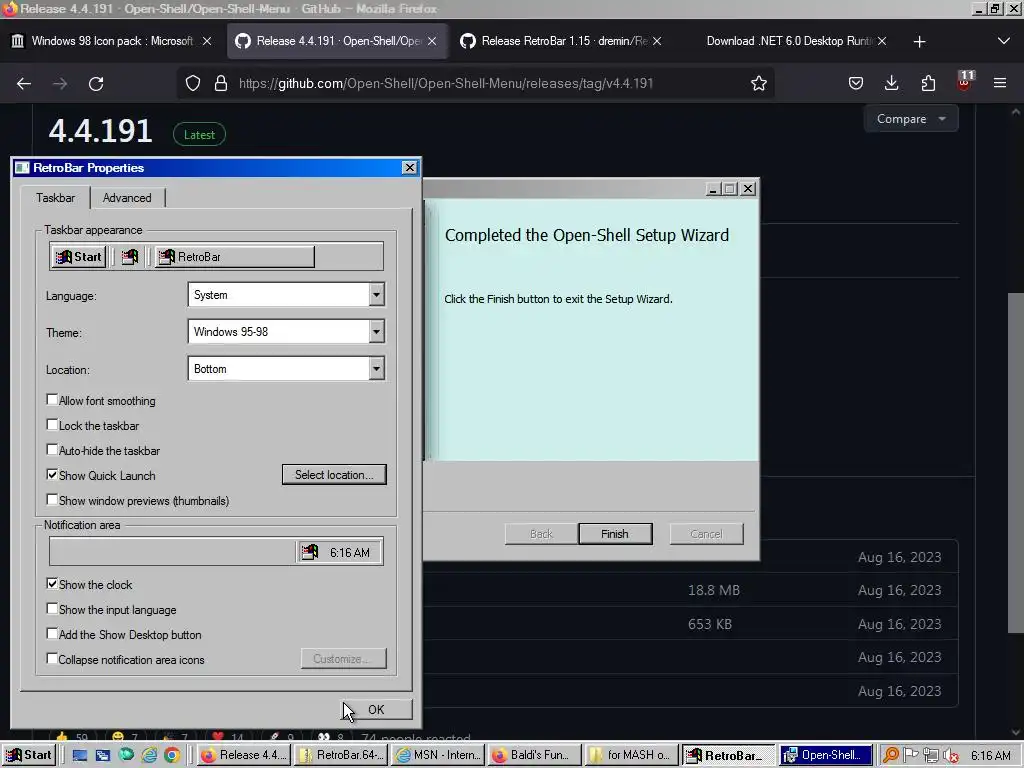Close the Release RetroBar 1.15 tab

(656, 41)
